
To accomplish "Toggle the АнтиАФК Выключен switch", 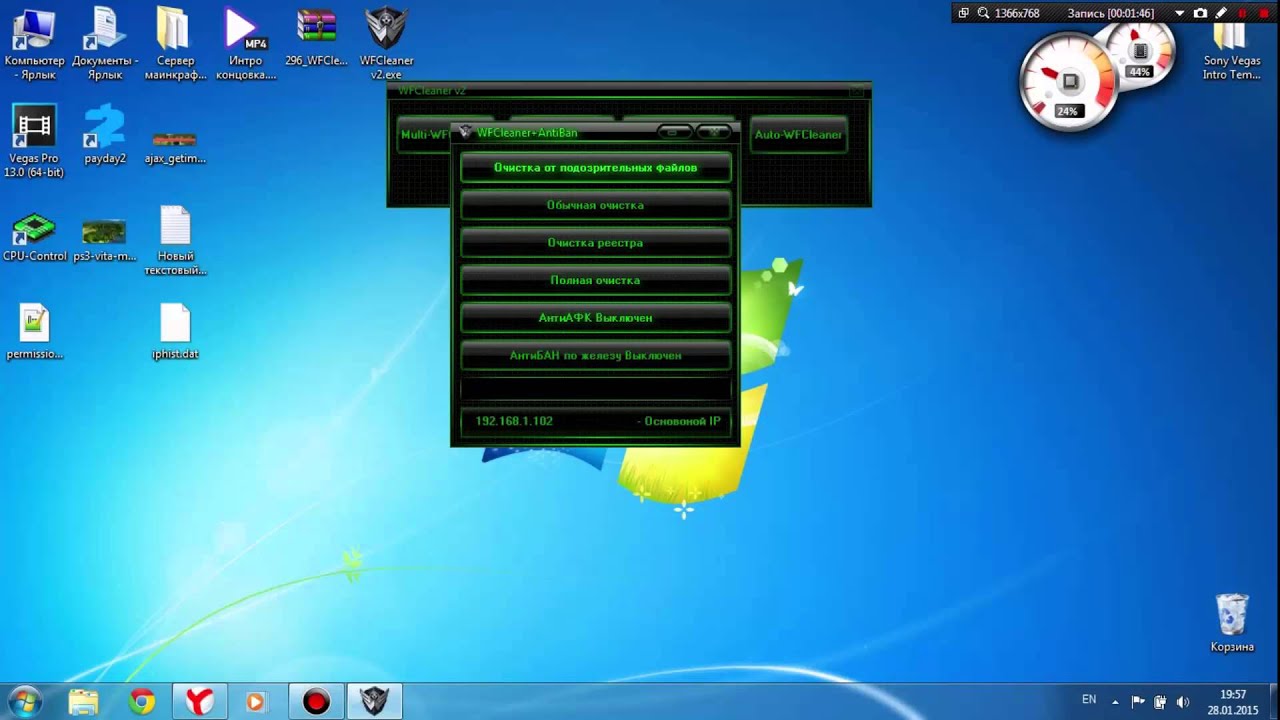I will click(595, 318).
